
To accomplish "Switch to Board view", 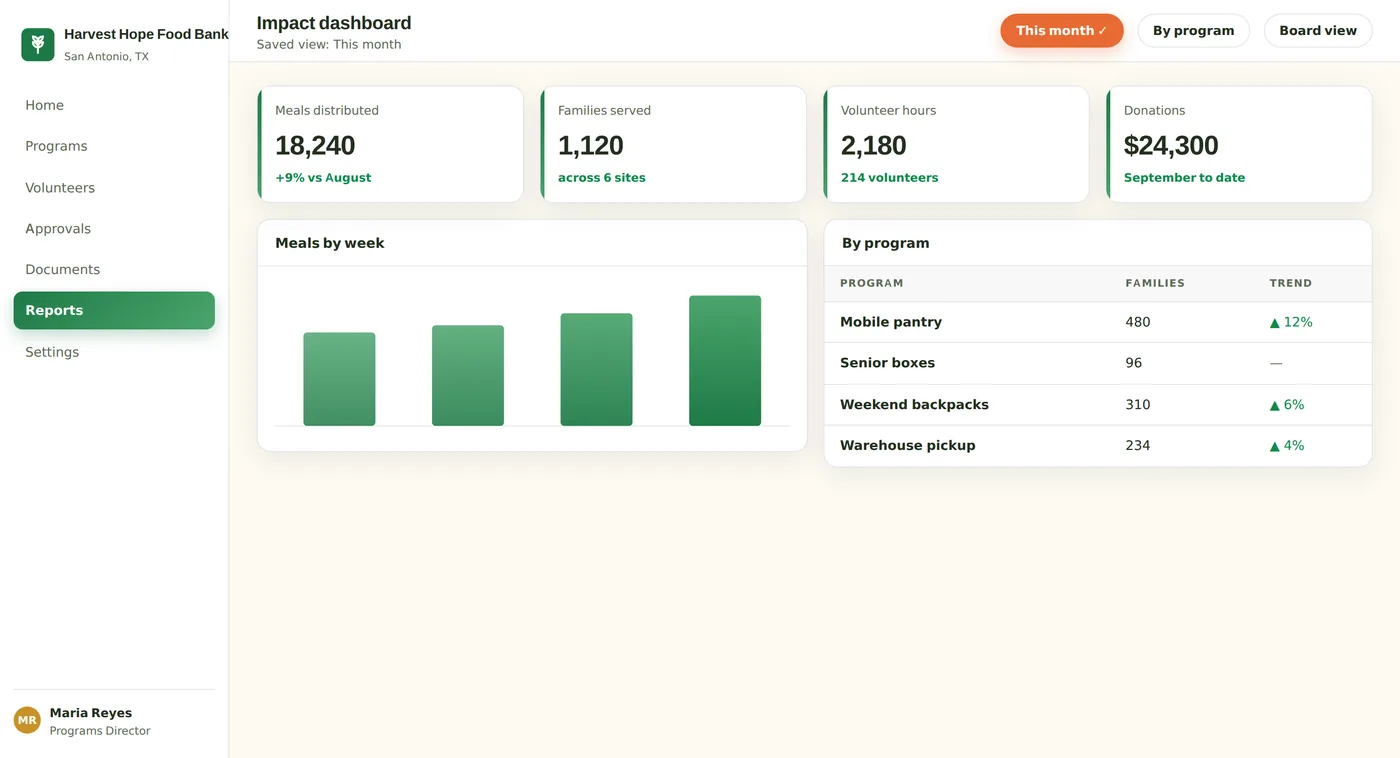I will [x=1318, y=31].
